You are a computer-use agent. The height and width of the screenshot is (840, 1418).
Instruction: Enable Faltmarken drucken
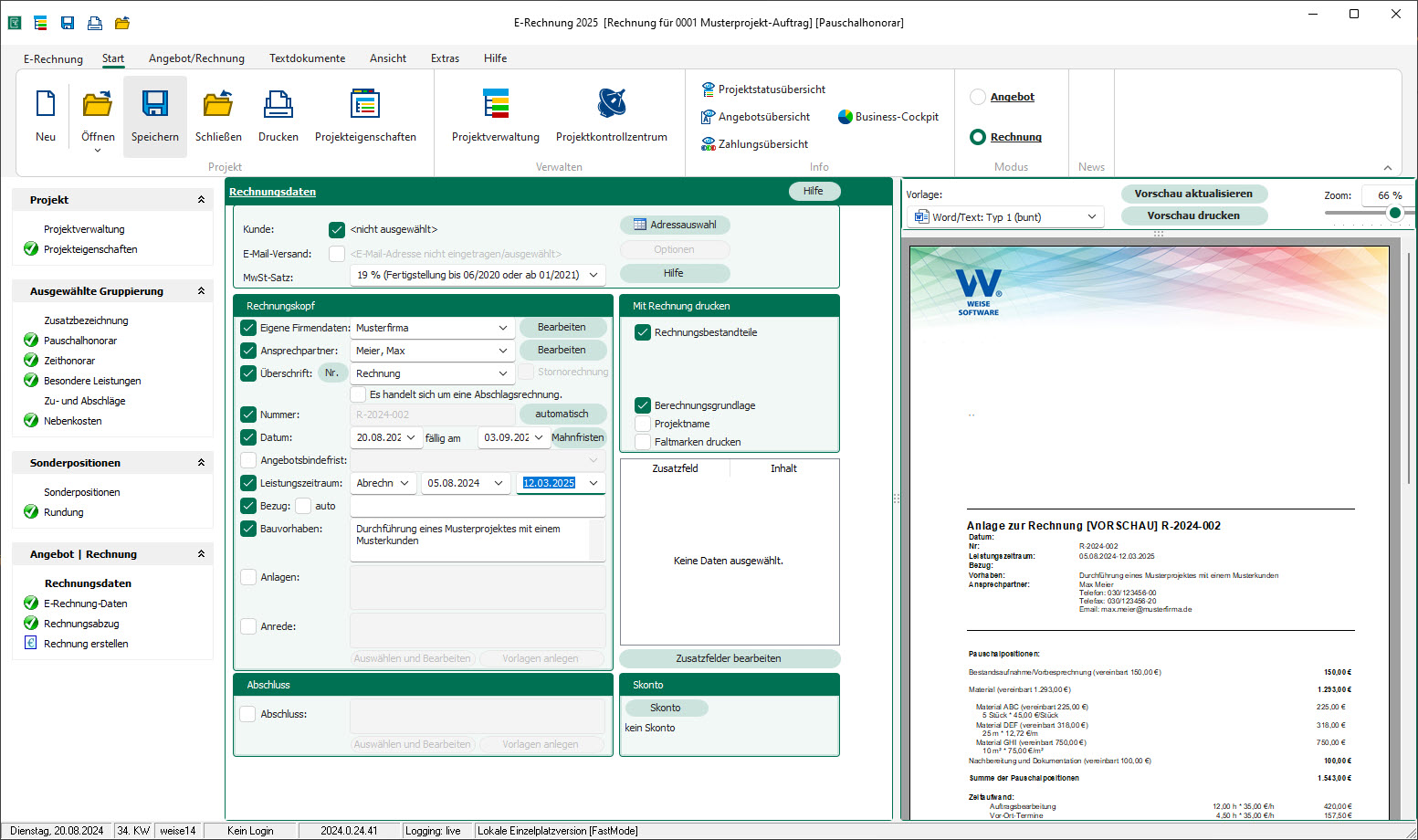pyautogui.click(x=644, y=441)
